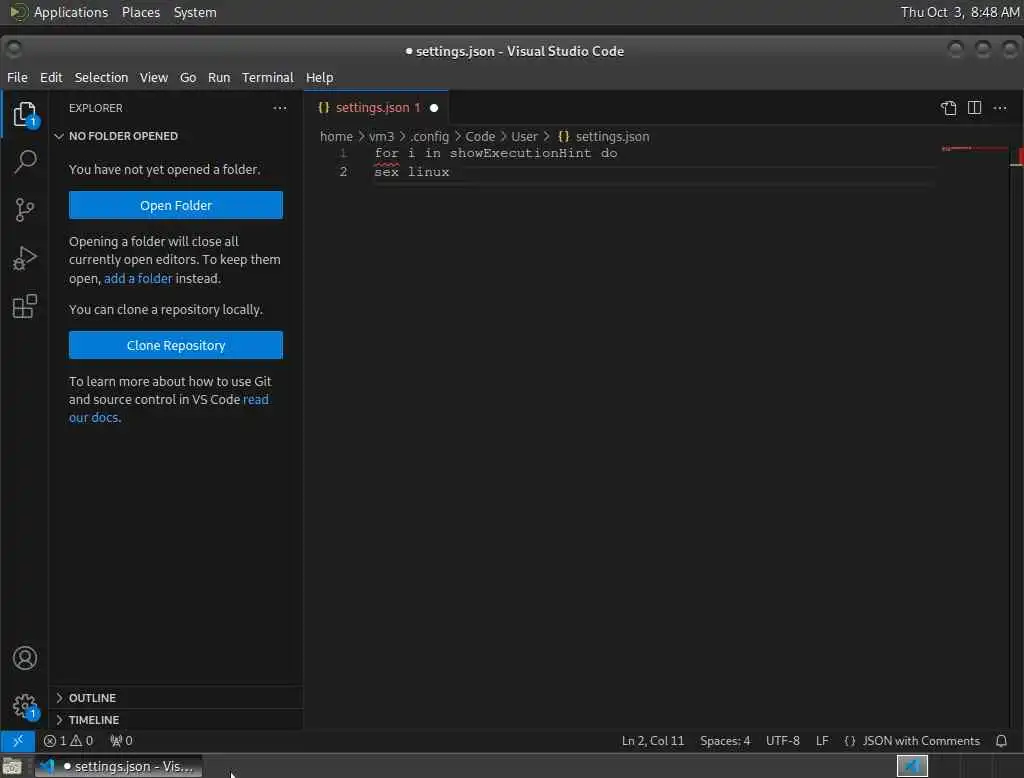The width and height of the screenshot is (1024, 778).
Task: Split the editor to the right
Action: point(974,108)
